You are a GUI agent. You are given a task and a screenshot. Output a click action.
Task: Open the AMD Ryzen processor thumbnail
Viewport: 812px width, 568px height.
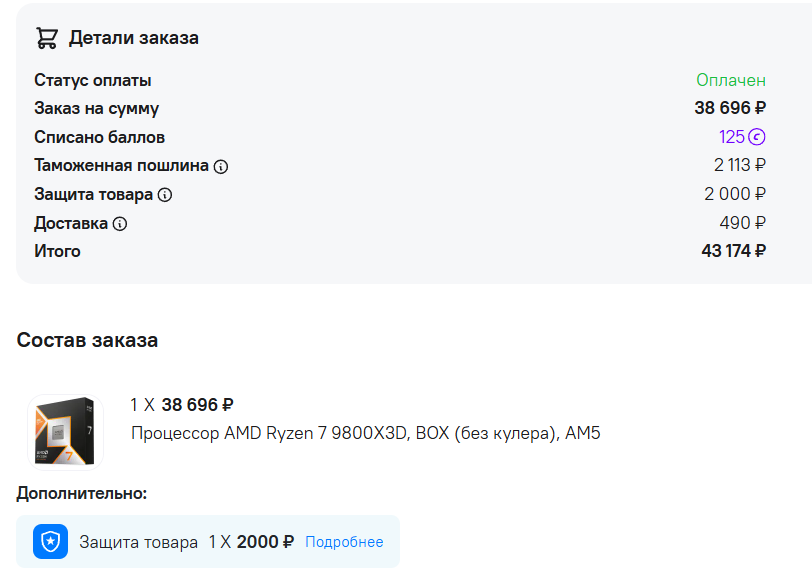click(x=65, y=432)
